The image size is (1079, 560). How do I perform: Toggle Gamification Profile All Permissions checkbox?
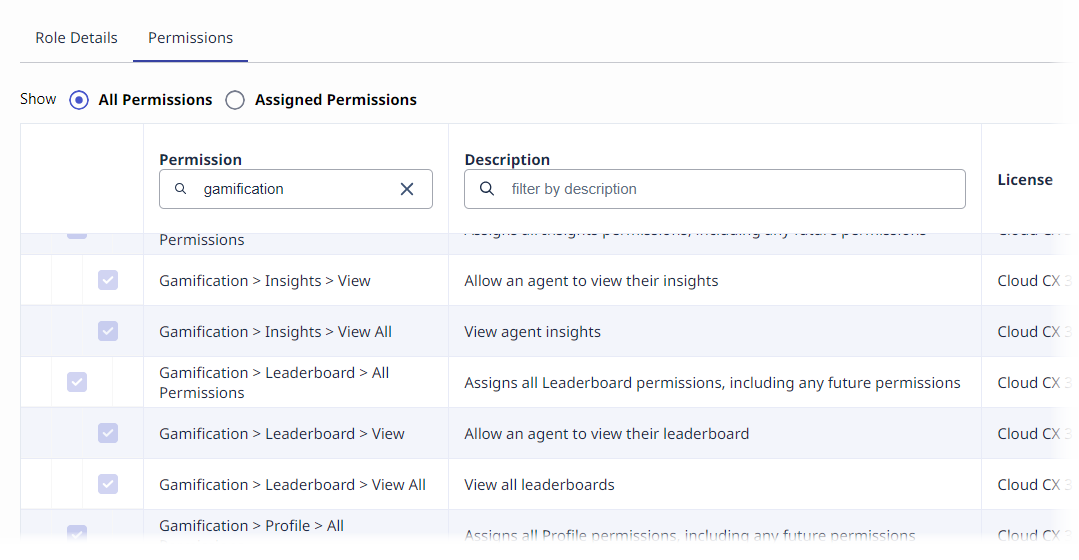77,535
